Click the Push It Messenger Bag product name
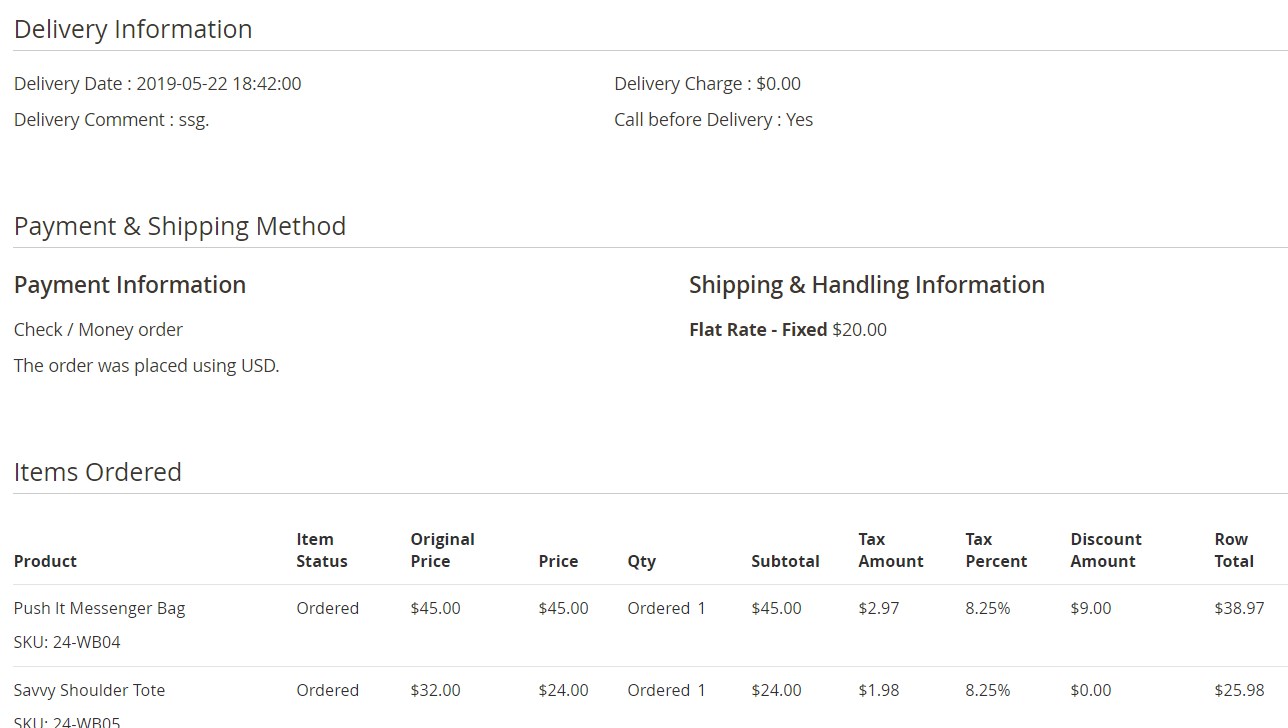 (99, 608)
